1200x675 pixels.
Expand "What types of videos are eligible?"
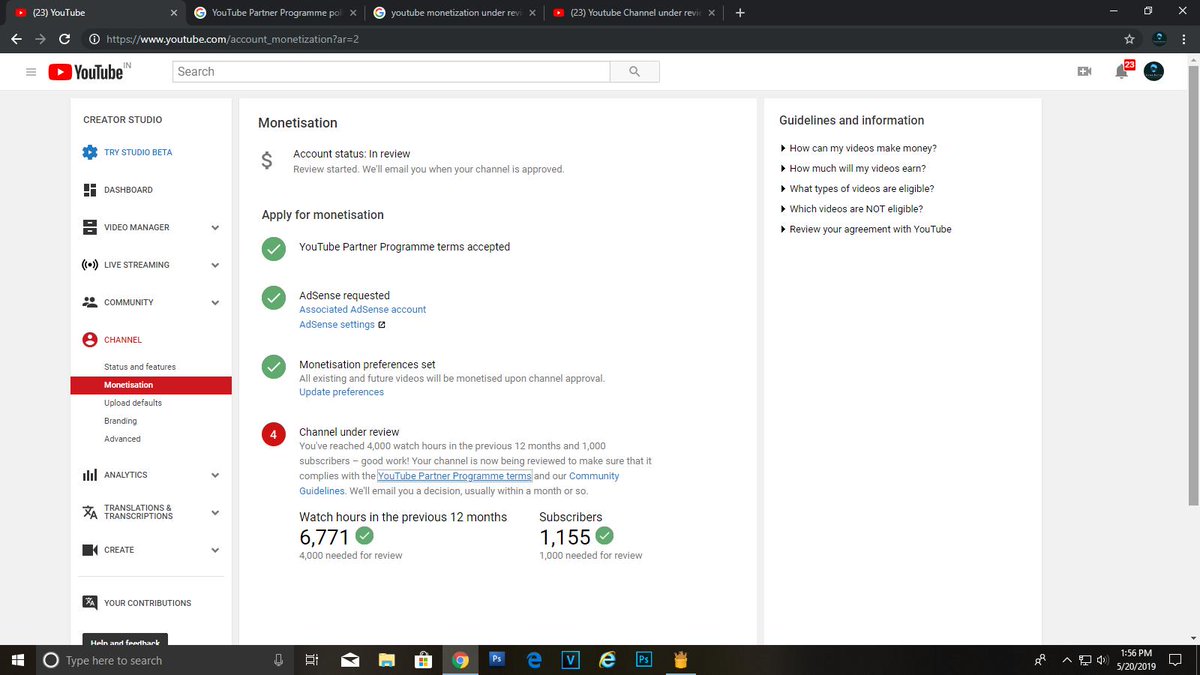click(x=857, y=188)
